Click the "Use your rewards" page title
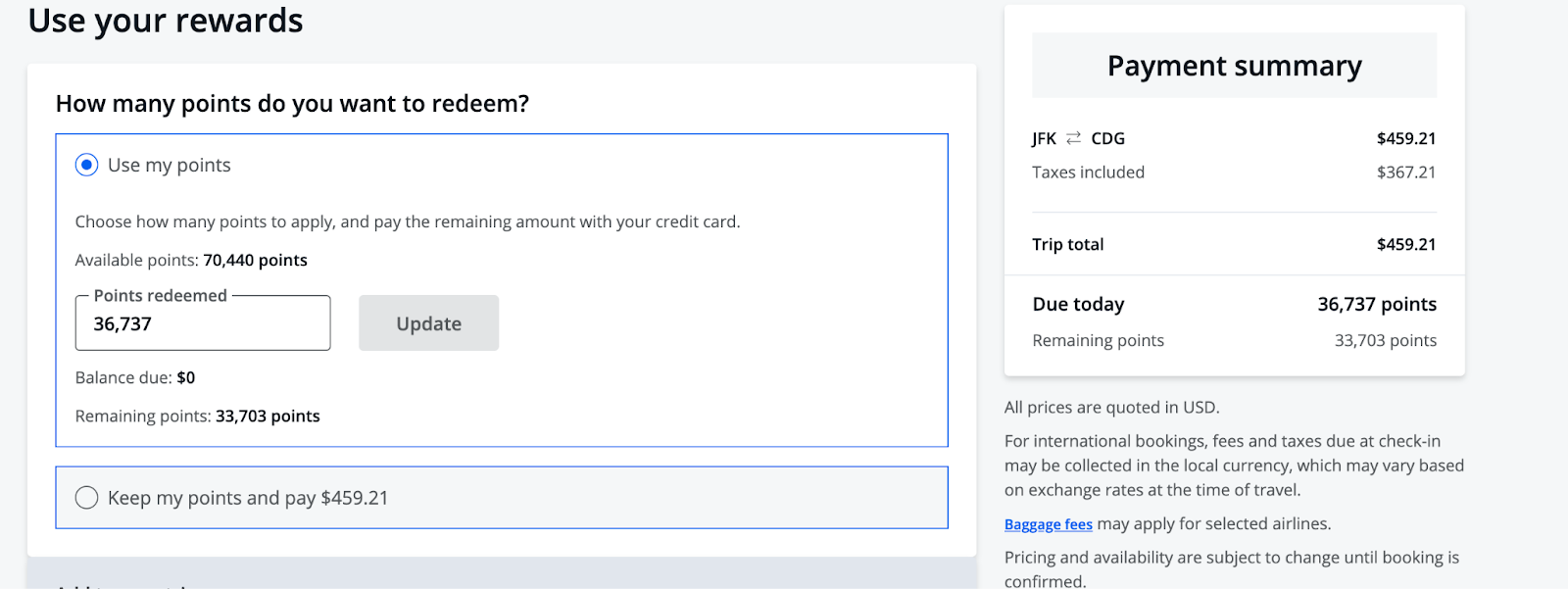The width and height of the screenshot is (1568, 589). click(x=166, y=21)
